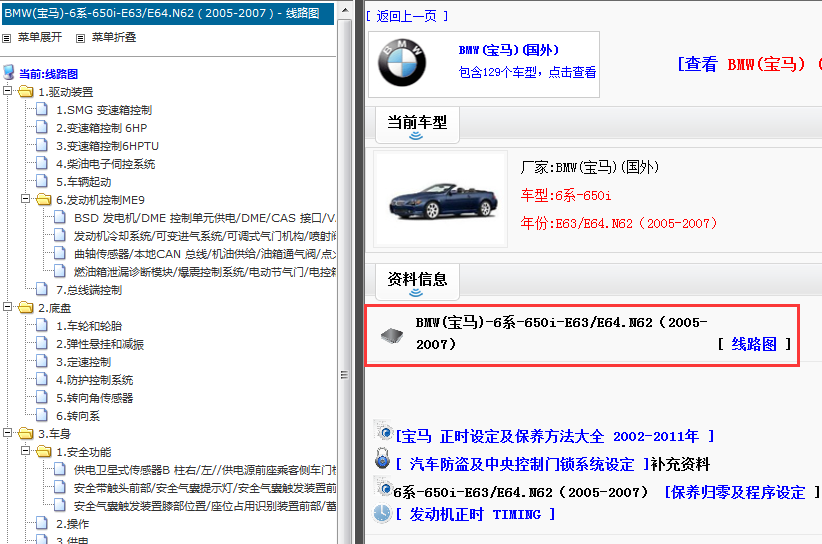Click the disc icon beside 保养归零 row
The image size is (822, 544).
click(384, 487)
